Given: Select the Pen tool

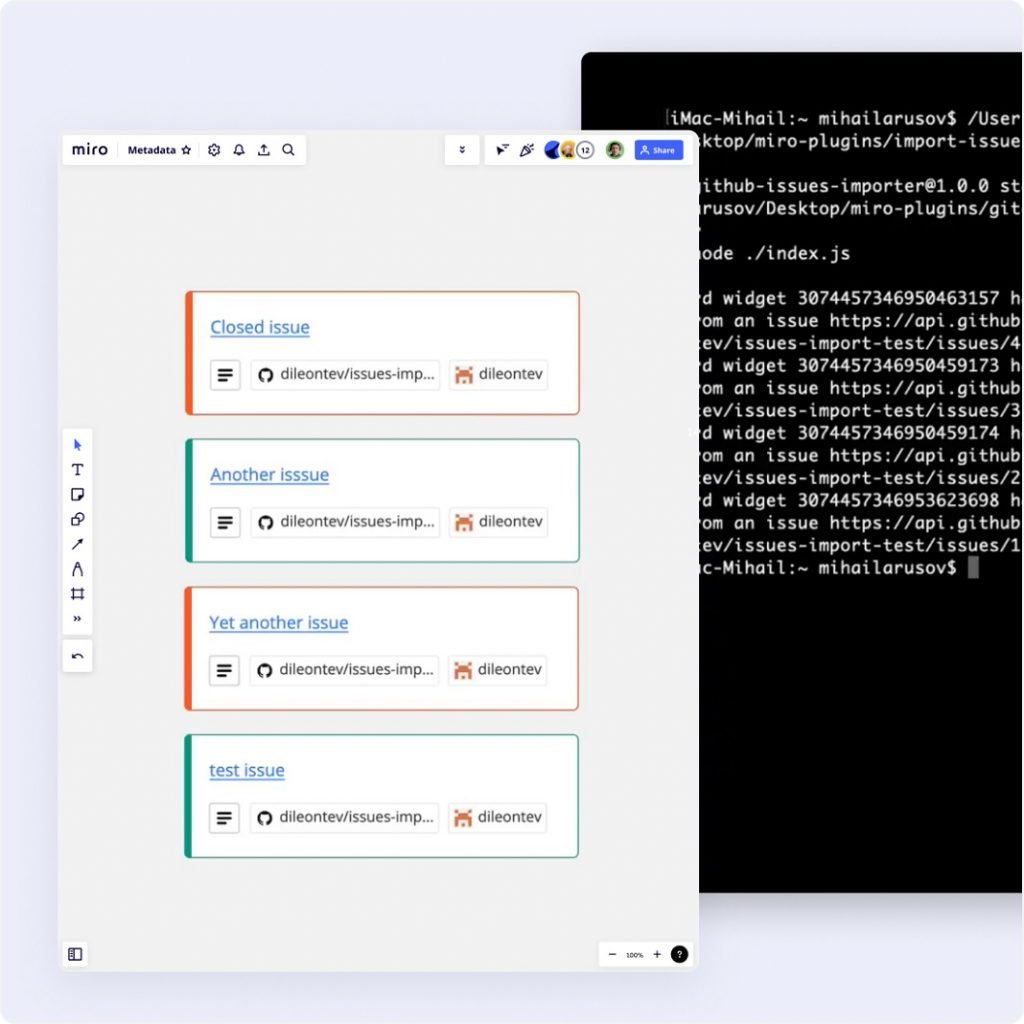Looking at the screenshot, I should [x=78, y=569].
